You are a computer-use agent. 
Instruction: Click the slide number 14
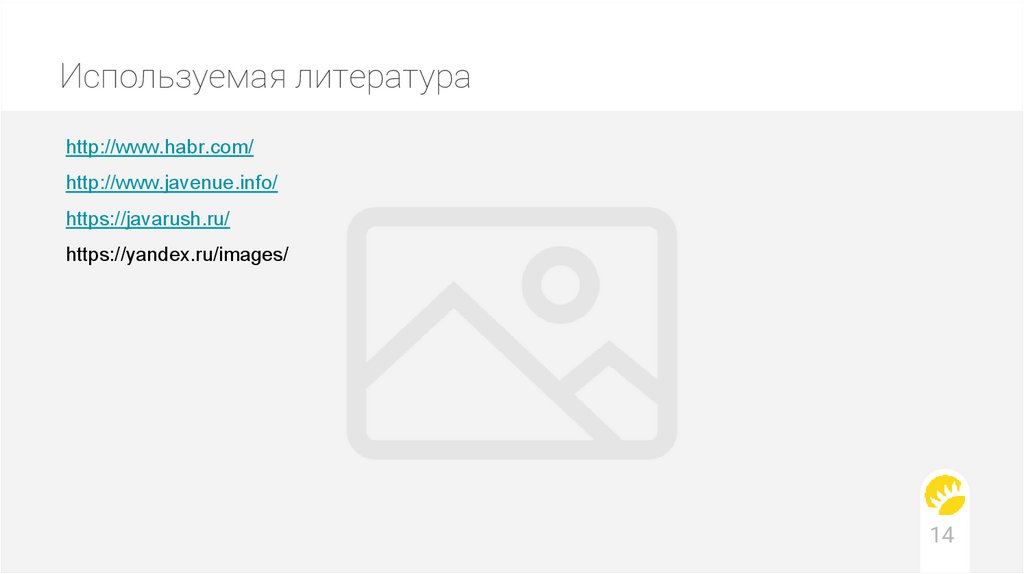coord(942,535)
